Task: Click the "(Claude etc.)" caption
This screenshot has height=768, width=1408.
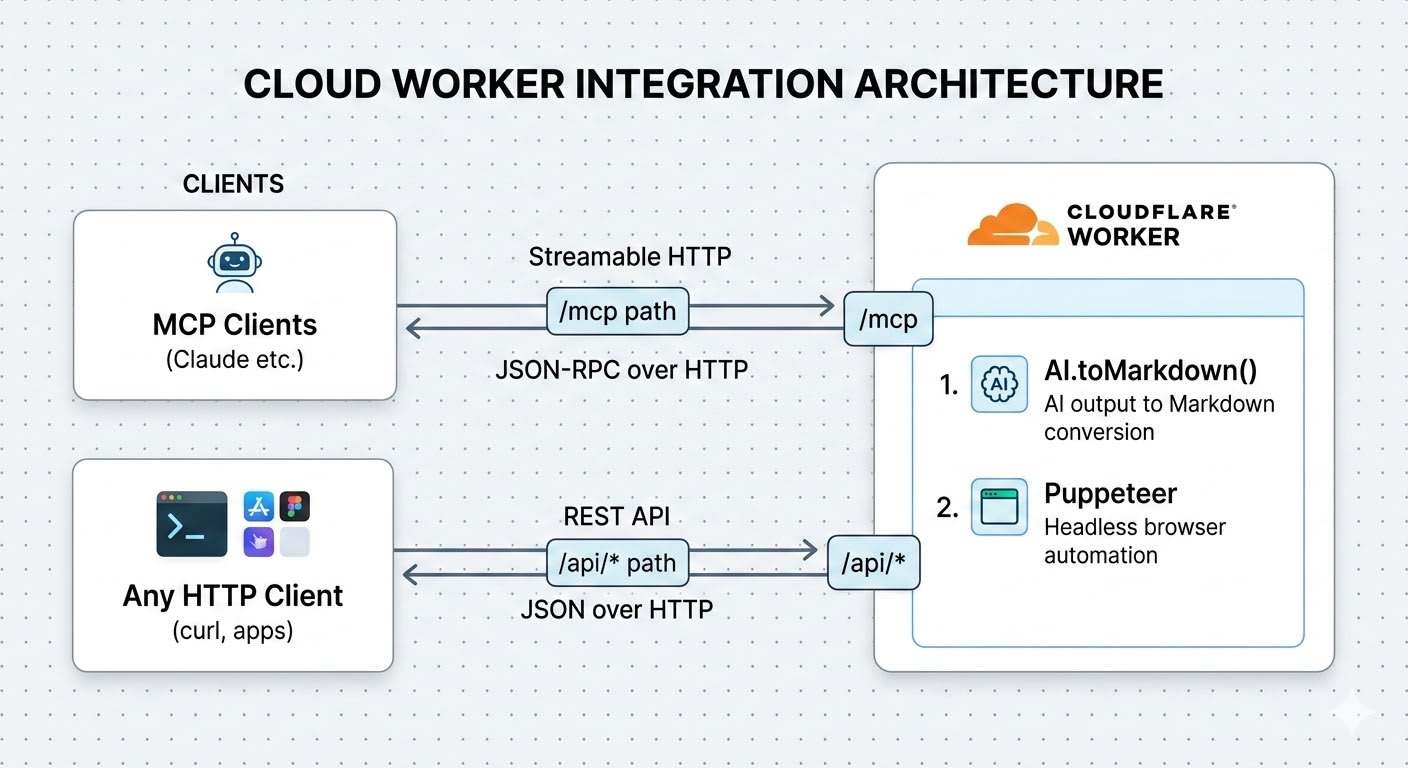Action: [x=234, y=358]
